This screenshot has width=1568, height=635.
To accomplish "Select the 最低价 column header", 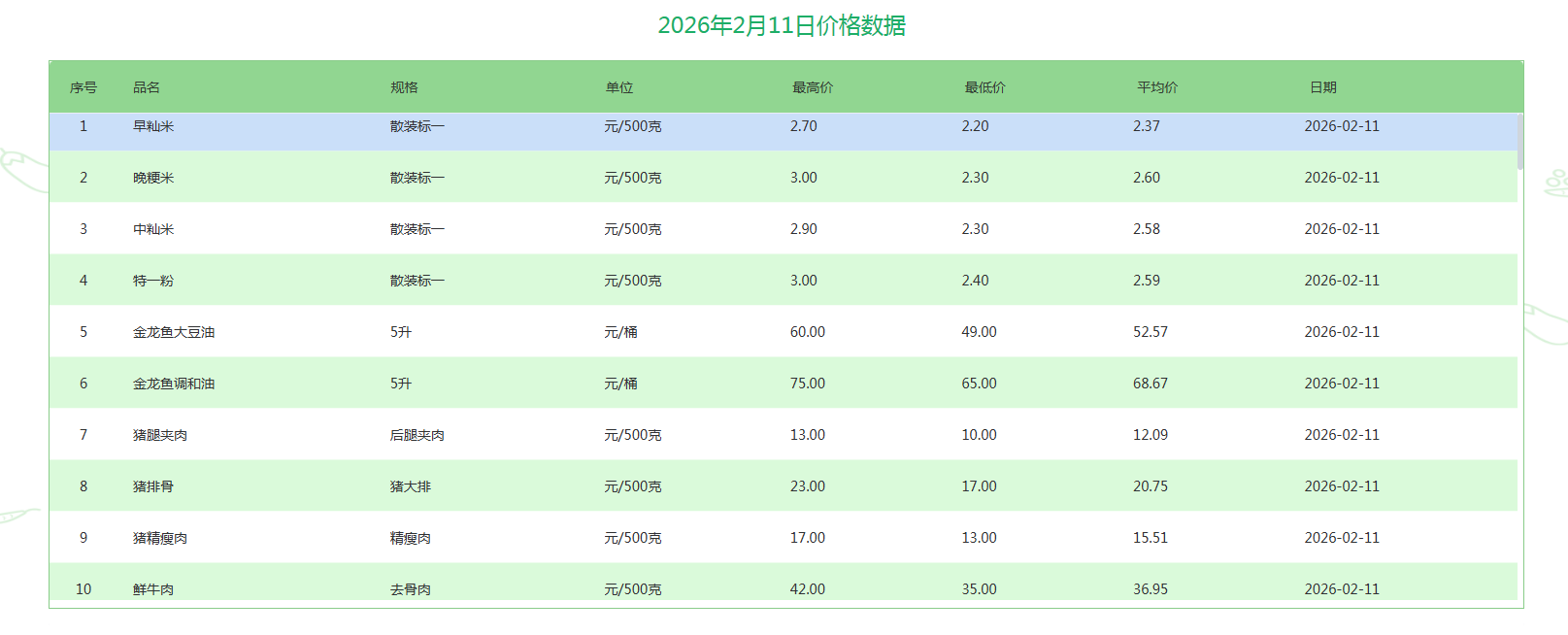I will (984, 87).
